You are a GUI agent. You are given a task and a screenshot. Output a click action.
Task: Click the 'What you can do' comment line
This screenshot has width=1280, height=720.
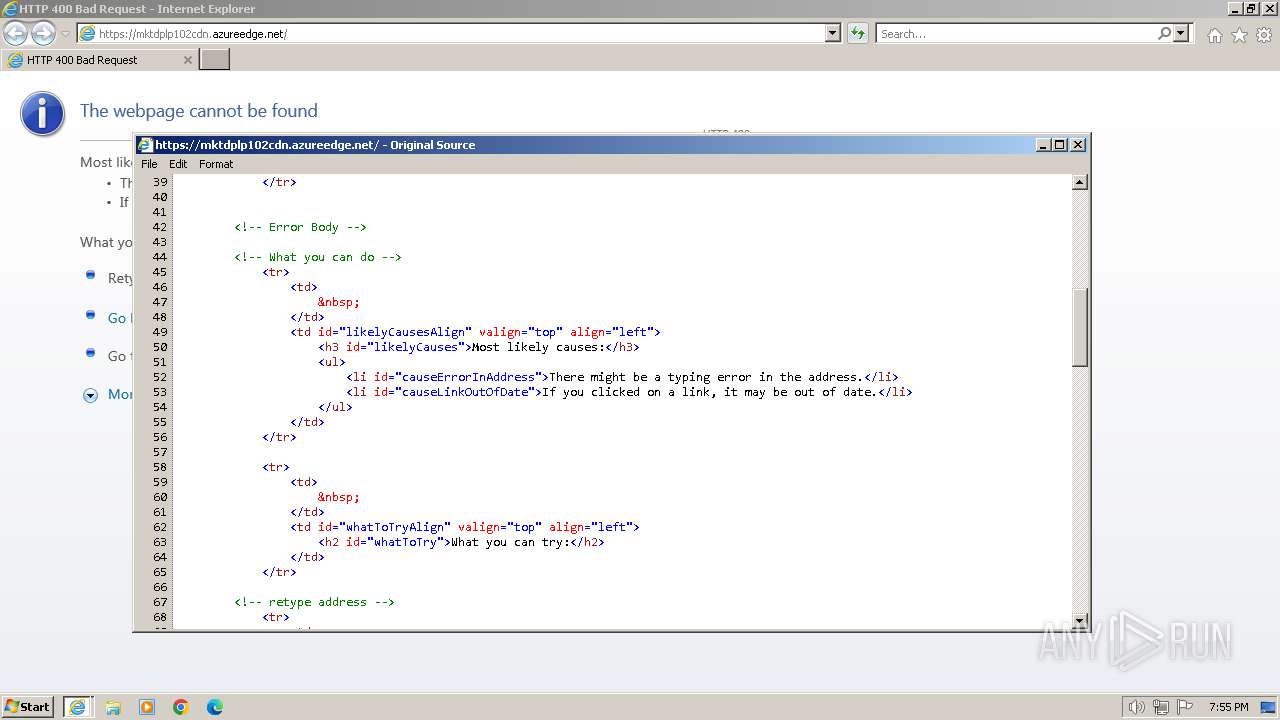pos(318,257)
